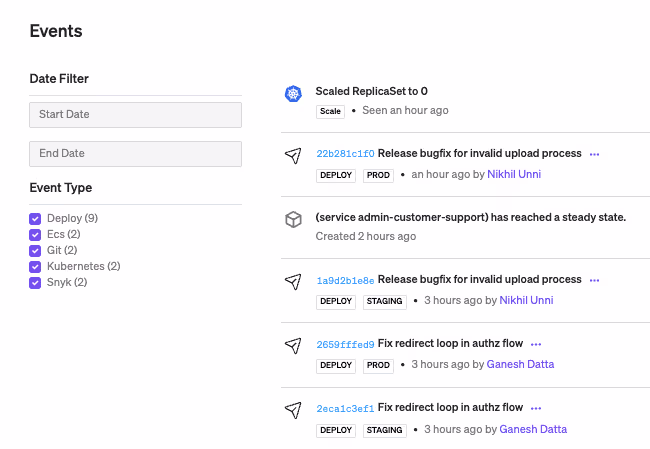The image size is (650, 449).
Task: Focus the Start Date field
Action: (135, 115)
